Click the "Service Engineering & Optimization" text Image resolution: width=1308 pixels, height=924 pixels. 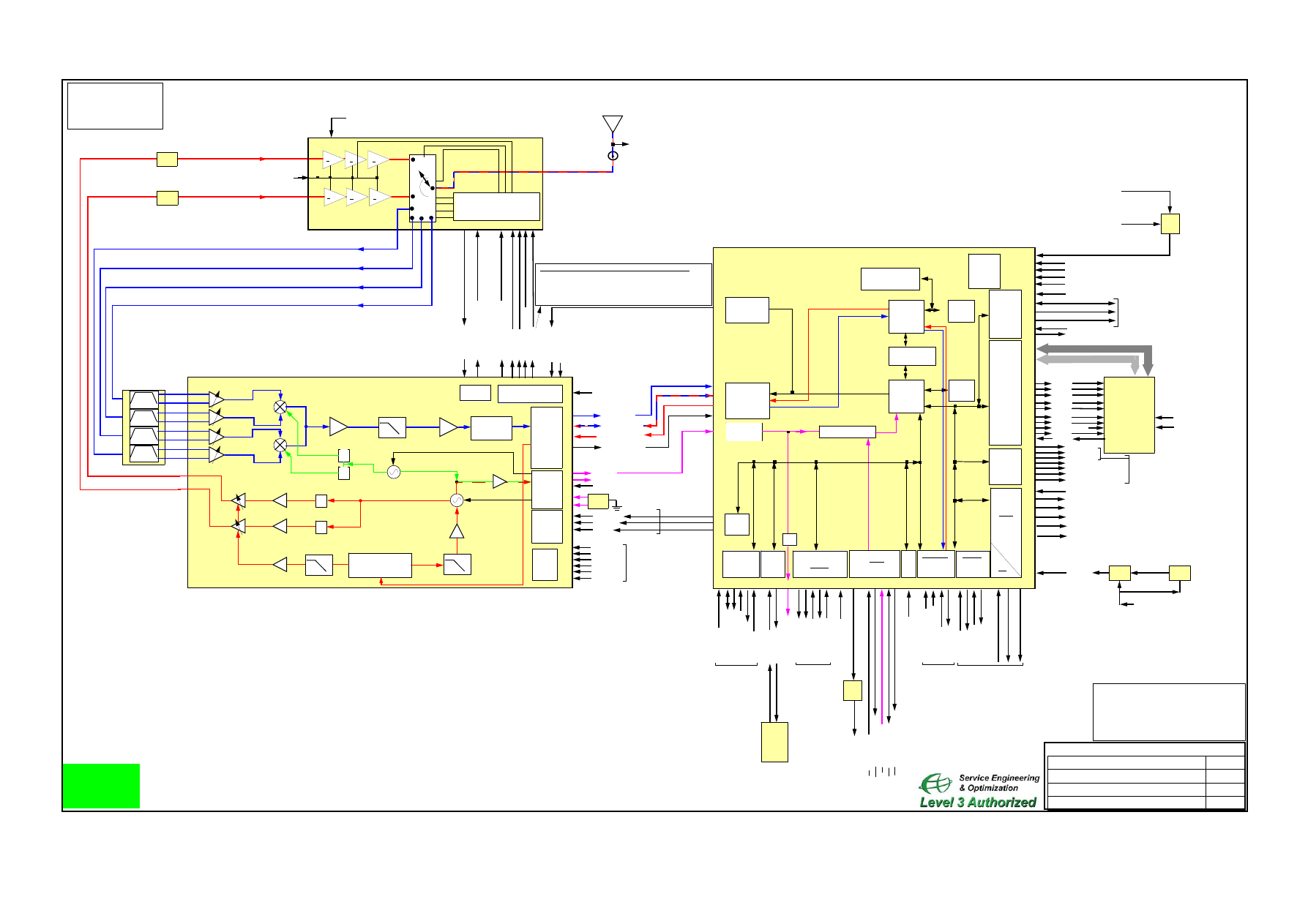[x=998, y=783]
